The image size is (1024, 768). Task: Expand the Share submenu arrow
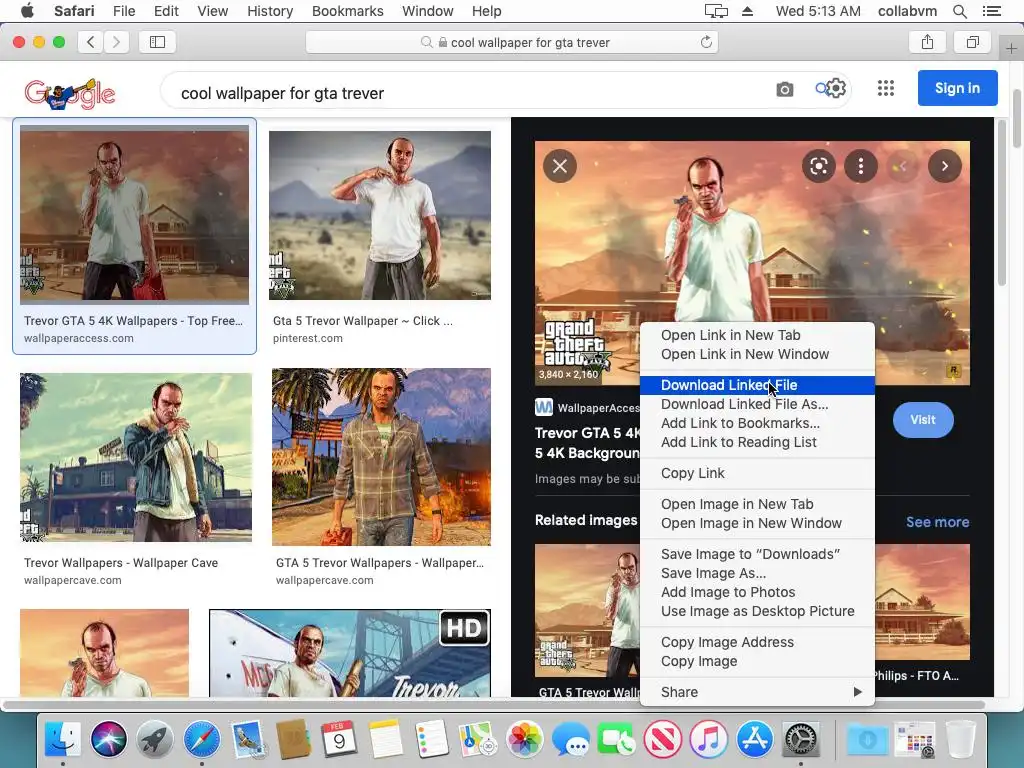pyautogui.click(x=857, y=692)
